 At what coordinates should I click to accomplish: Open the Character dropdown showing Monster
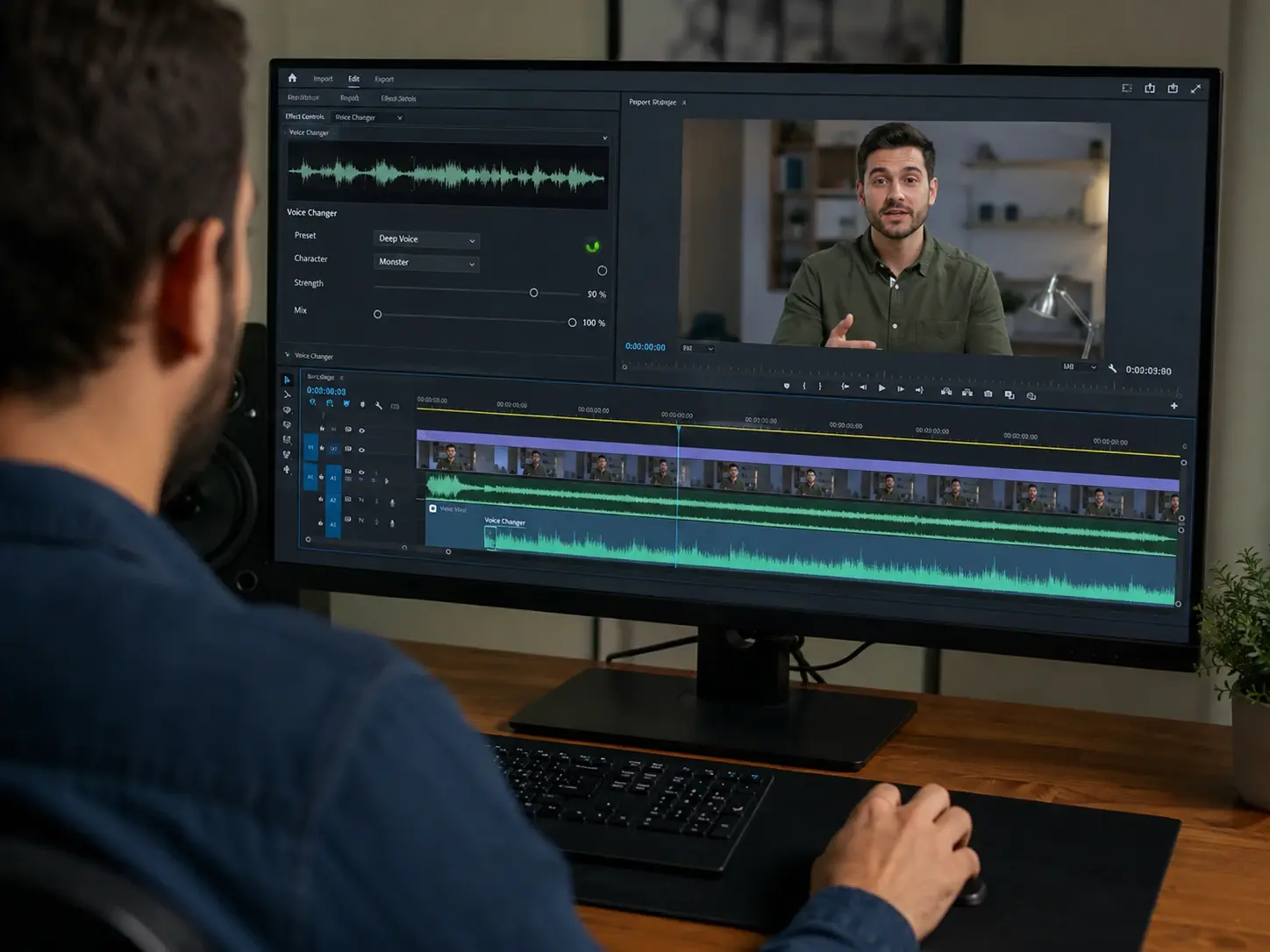click(426, 262)
